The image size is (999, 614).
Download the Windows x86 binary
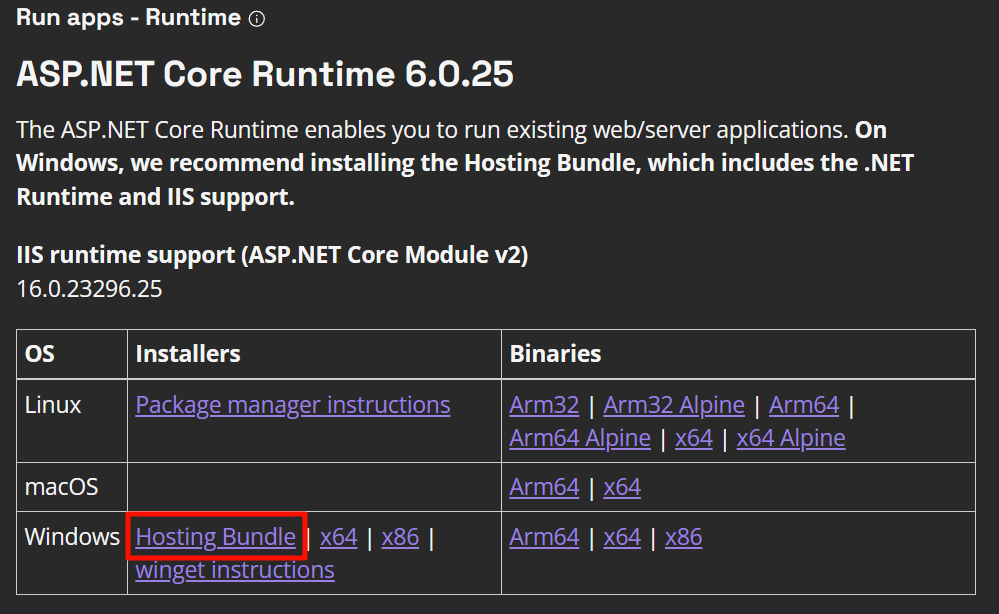click(684, 537)
